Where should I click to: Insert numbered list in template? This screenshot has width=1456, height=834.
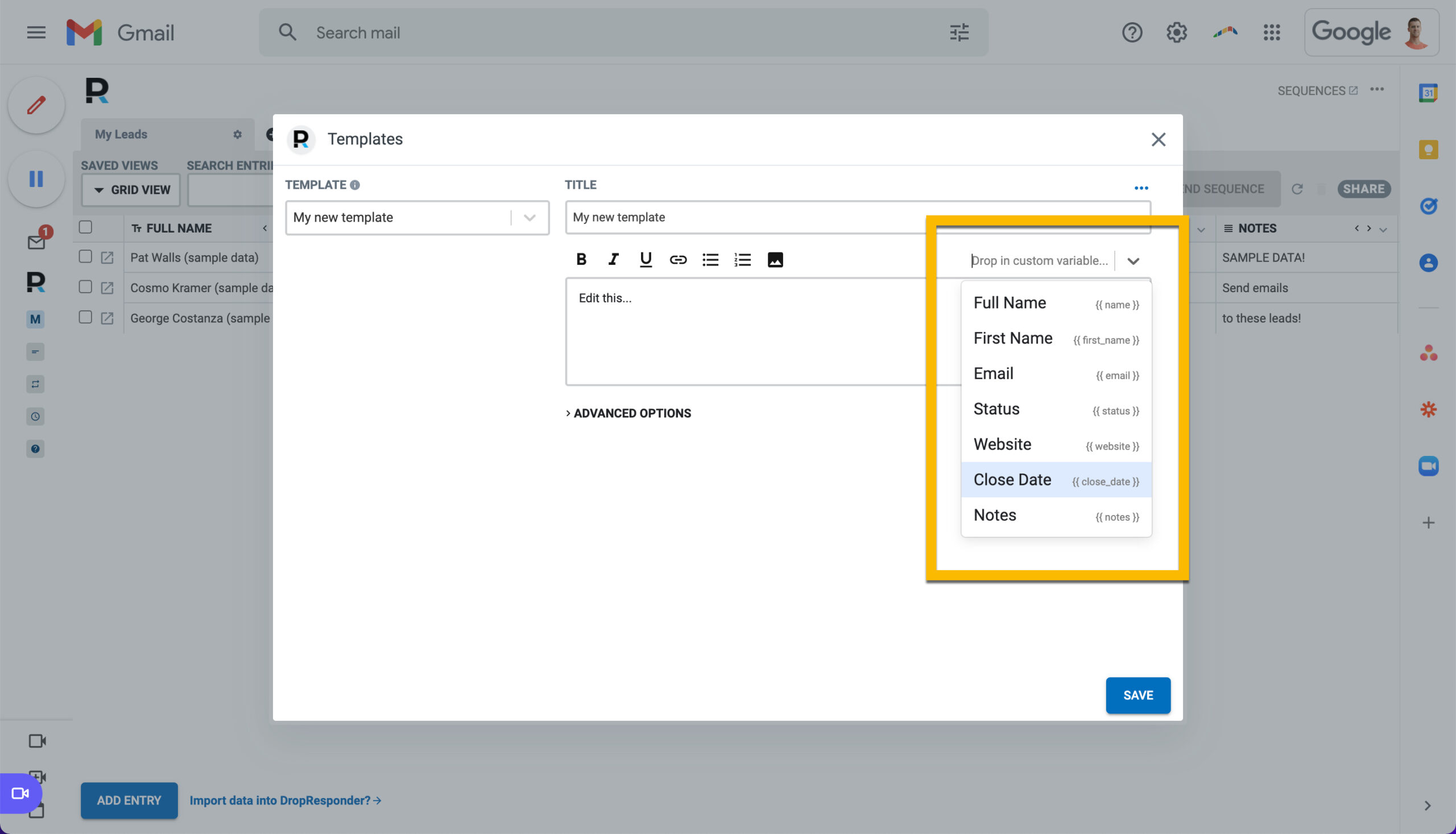pyautogui.click(x=742, y=259)
